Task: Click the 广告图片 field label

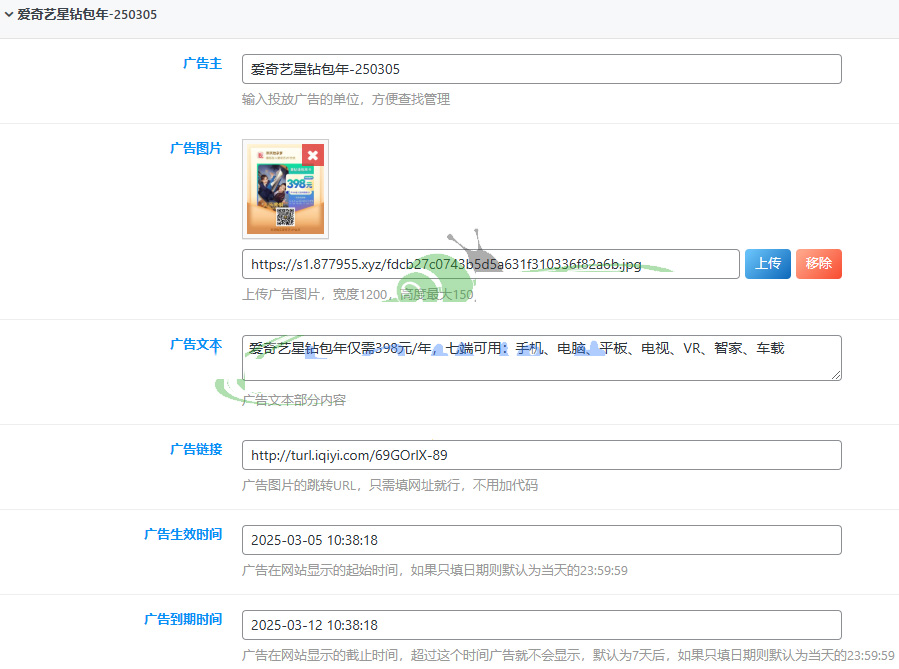Action: pyautogui.click(x=196, y=148)
